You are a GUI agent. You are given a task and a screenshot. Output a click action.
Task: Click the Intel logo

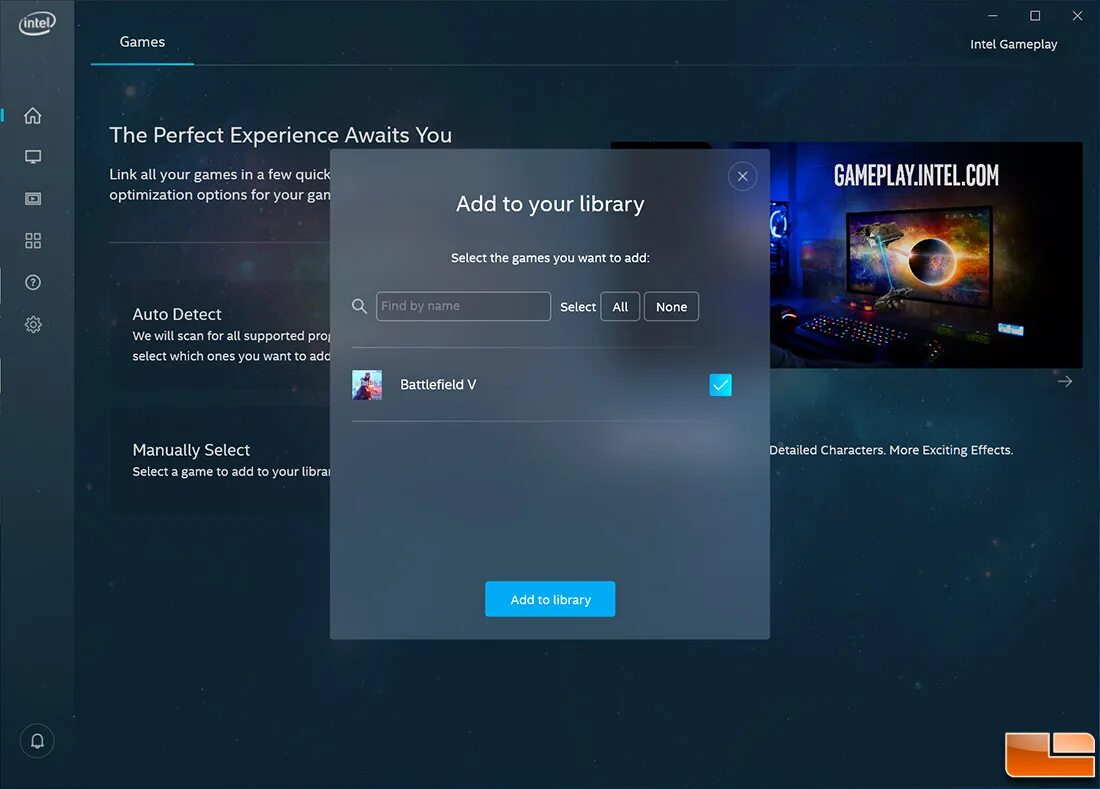coord(36,23)
